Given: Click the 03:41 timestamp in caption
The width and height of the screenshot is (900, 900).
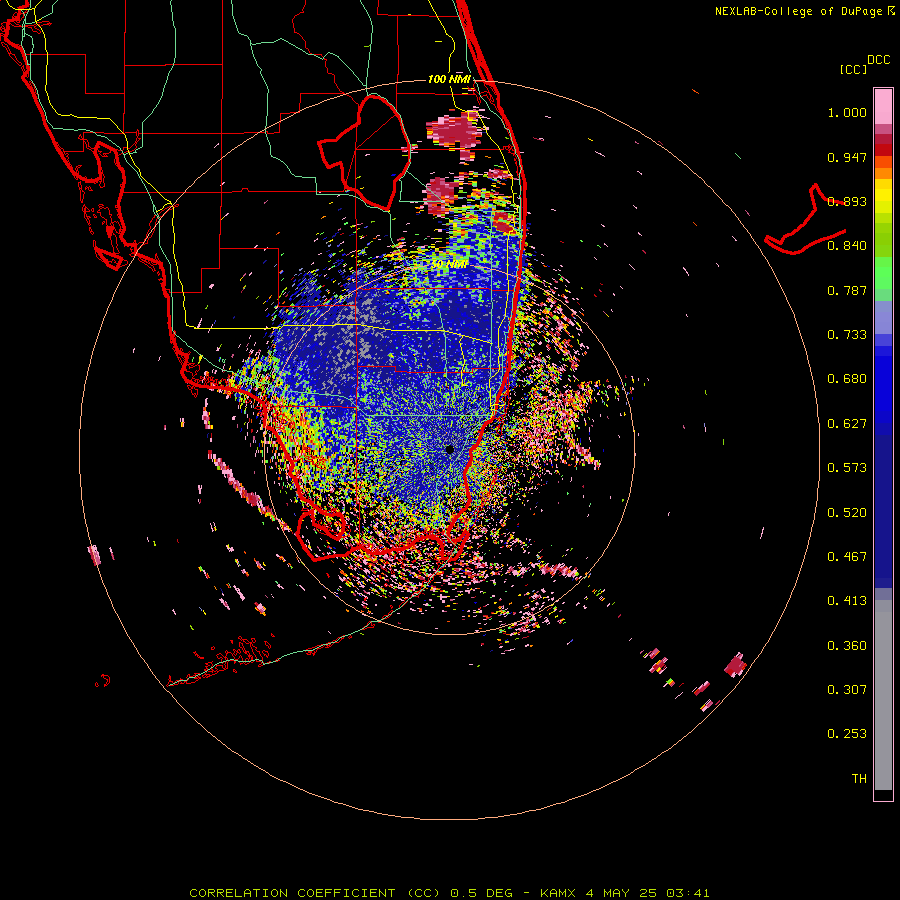Looking at the screenshot, I should click(x=688, y=893).
